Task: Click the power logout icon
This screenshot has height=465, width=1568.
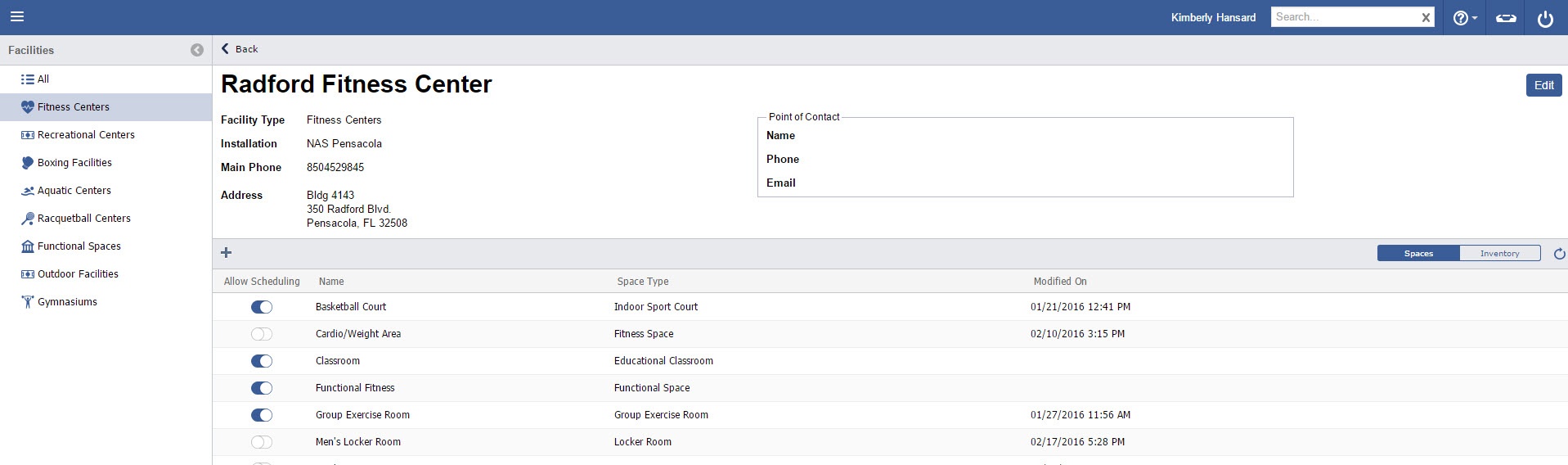Action: pyautogui.click(x=1544, y=18)
